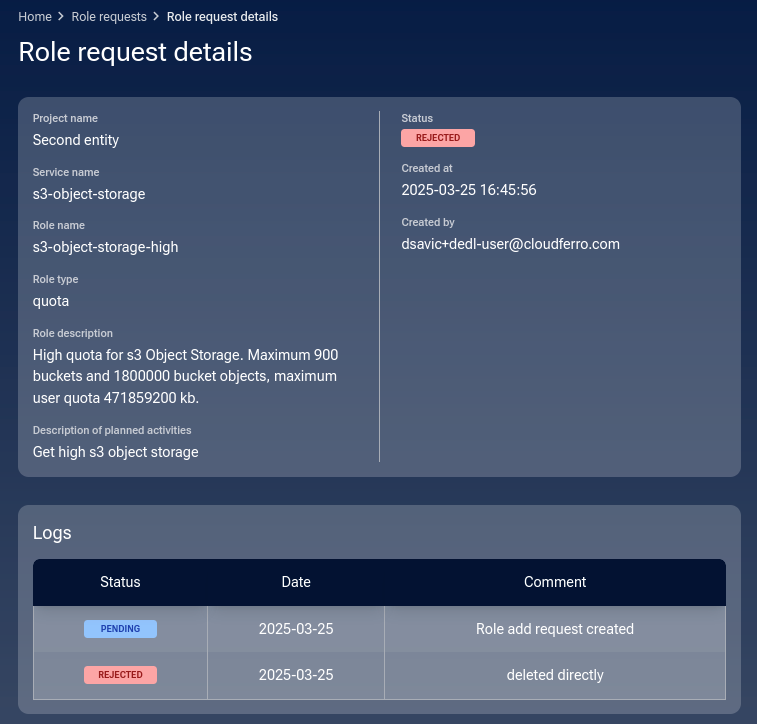Click the PENDING badge in Logs table
This screenshot has width=757, height=724.
pos(120,629)
